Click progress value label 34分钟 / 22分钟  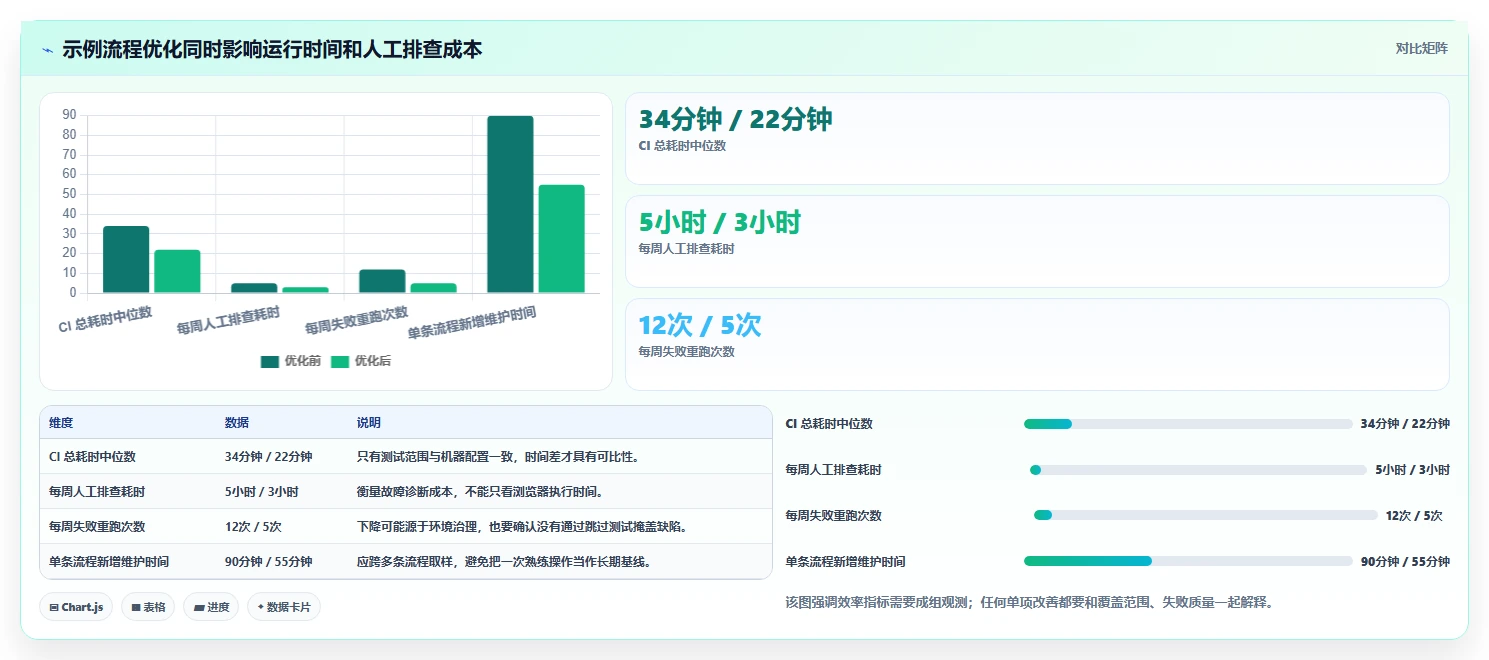[x=1405, y=424]
